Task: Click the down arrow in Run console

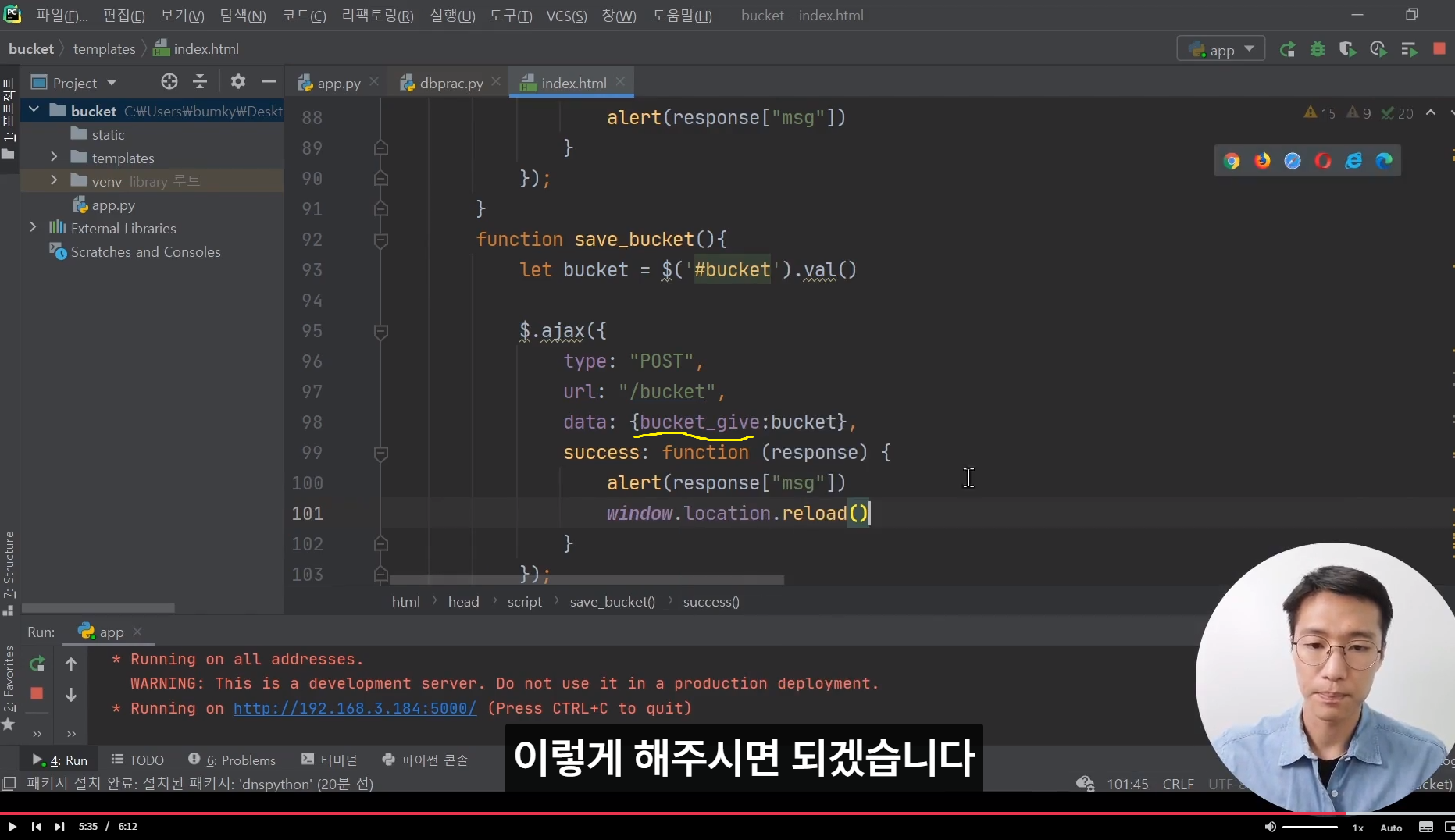Action: tap(71, 694)
